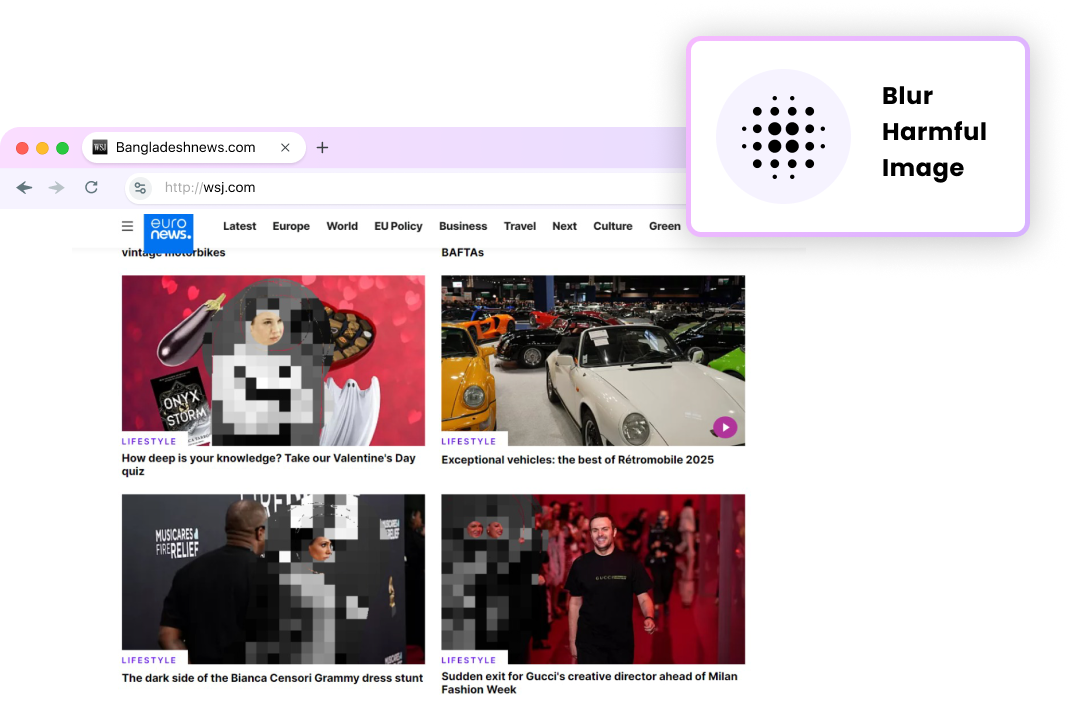This screenshot has width=1070, height=710.
Task: Go back to the previous page
Action: (23, 187)
